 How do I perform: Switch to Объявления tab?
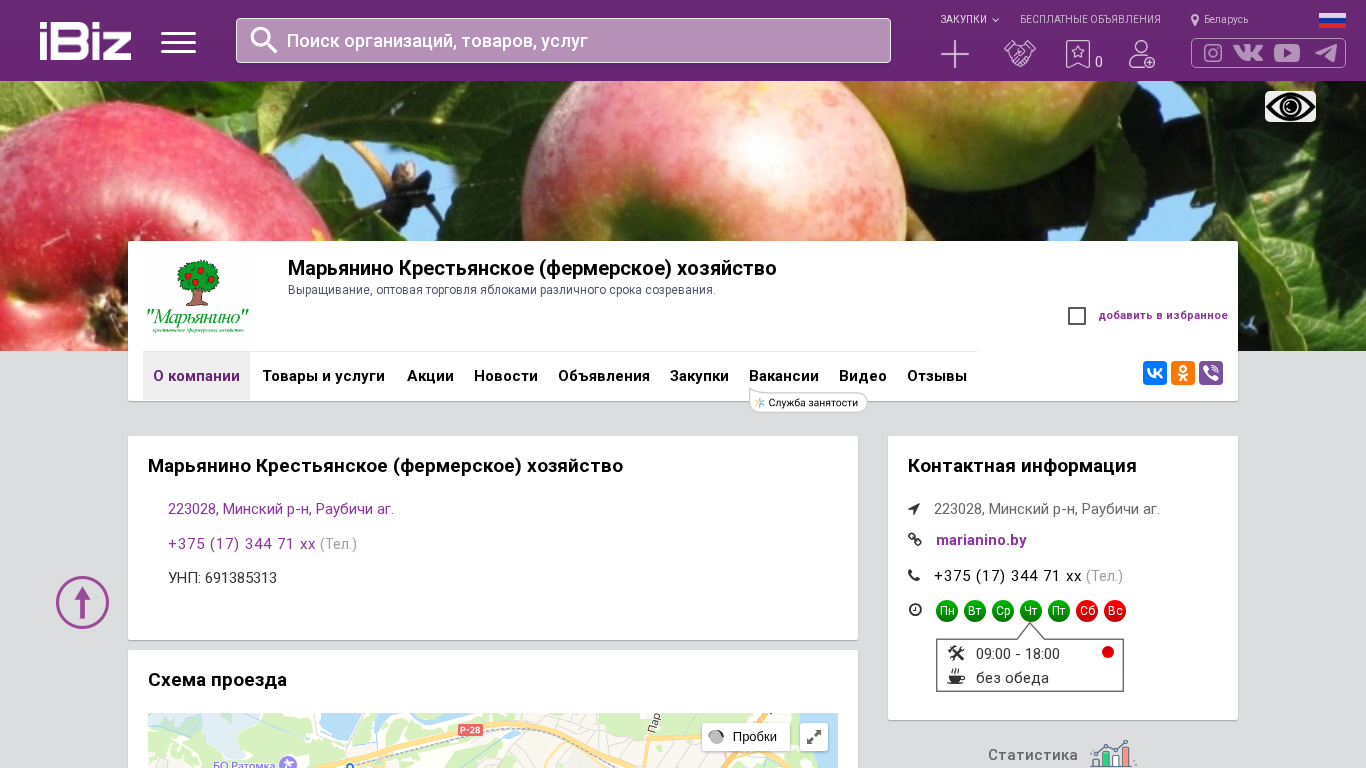[x=604, y=376]
